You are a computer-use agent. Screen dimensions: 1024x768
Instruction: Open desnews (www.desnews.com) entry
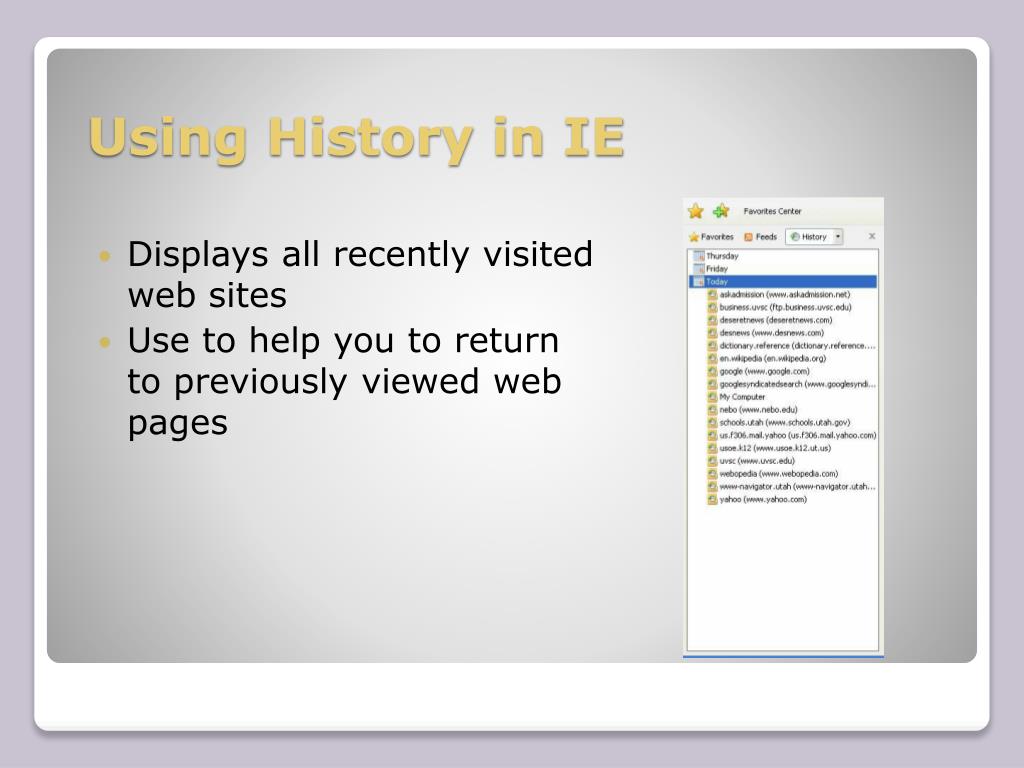point(766,332)
